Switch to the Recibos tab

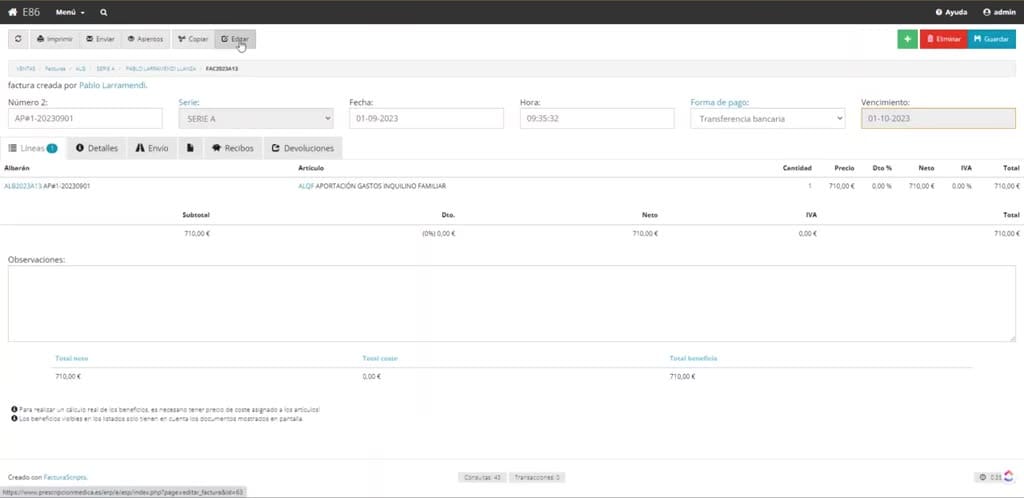coord(233,148)
